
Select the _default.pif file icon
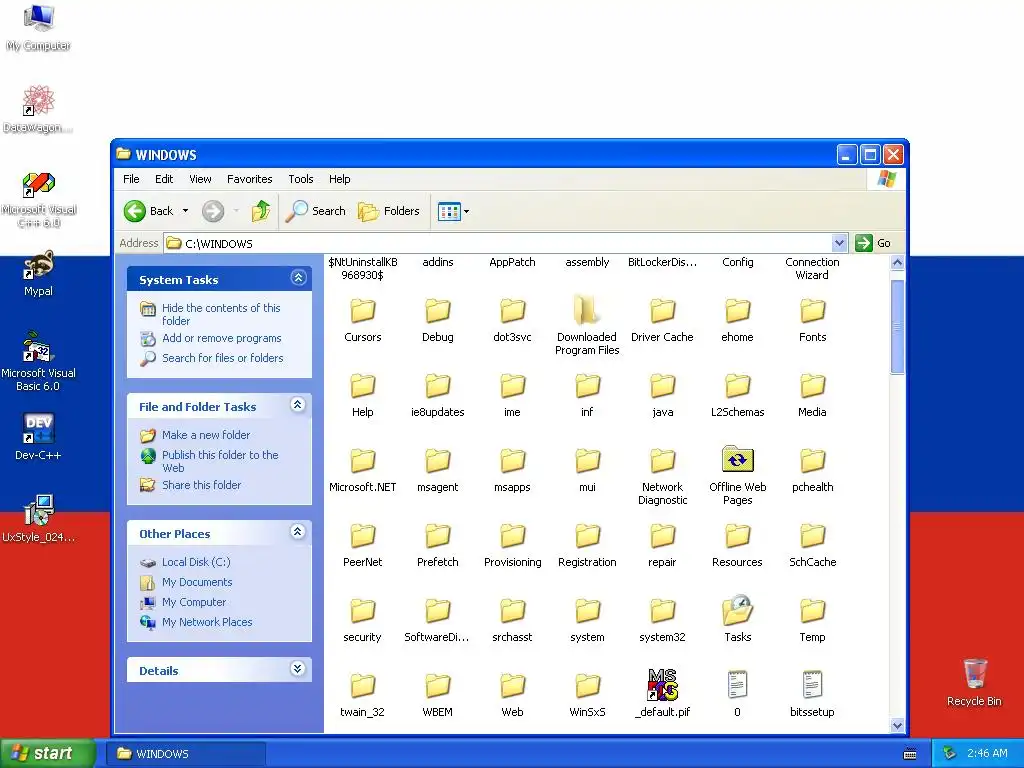coord(662,684)
